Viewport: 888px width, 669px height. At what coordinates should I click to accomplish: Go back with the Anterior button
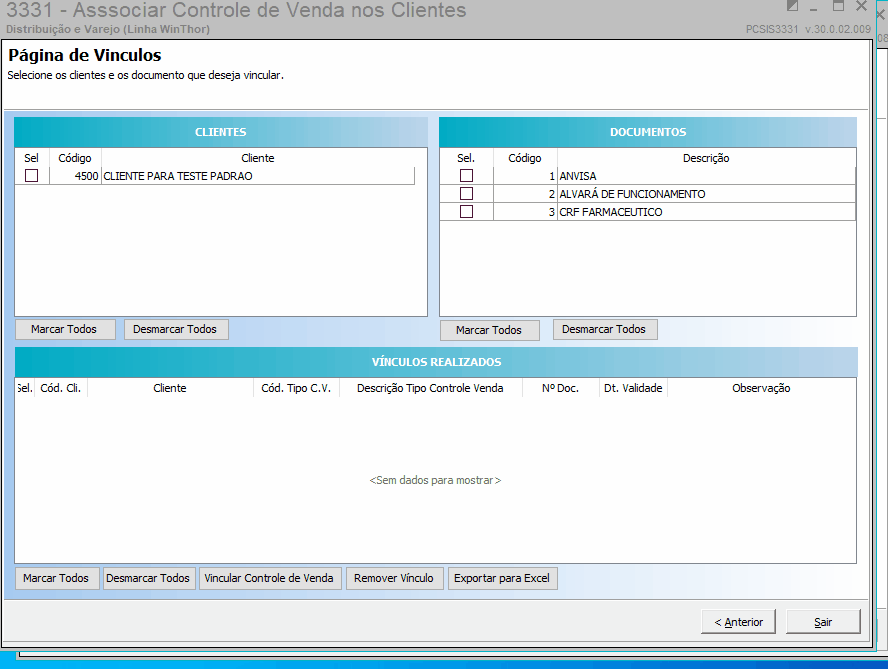tap(738, 622)
